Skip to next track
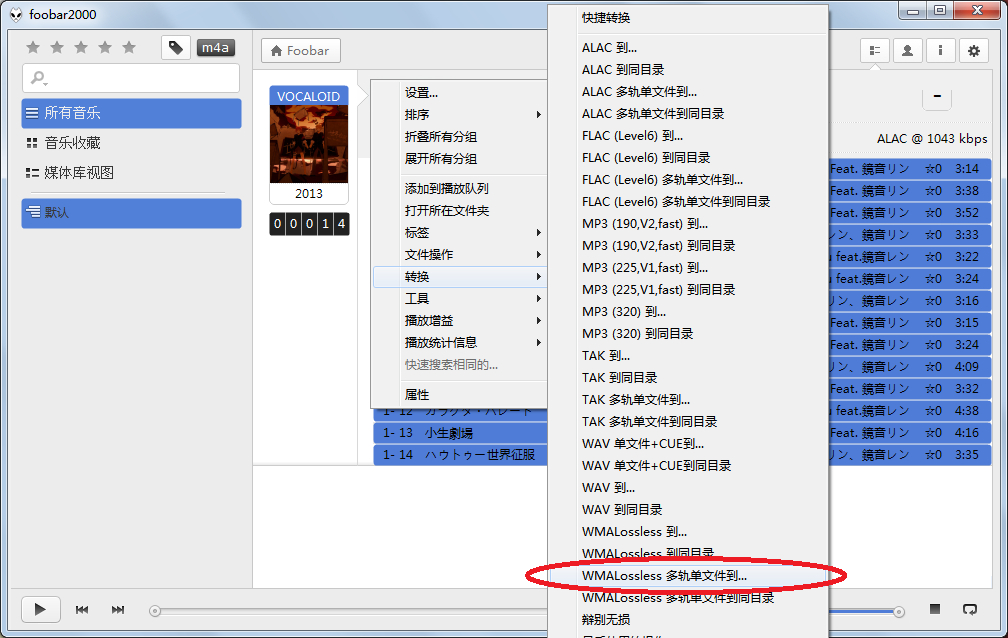 pos(118,610)
